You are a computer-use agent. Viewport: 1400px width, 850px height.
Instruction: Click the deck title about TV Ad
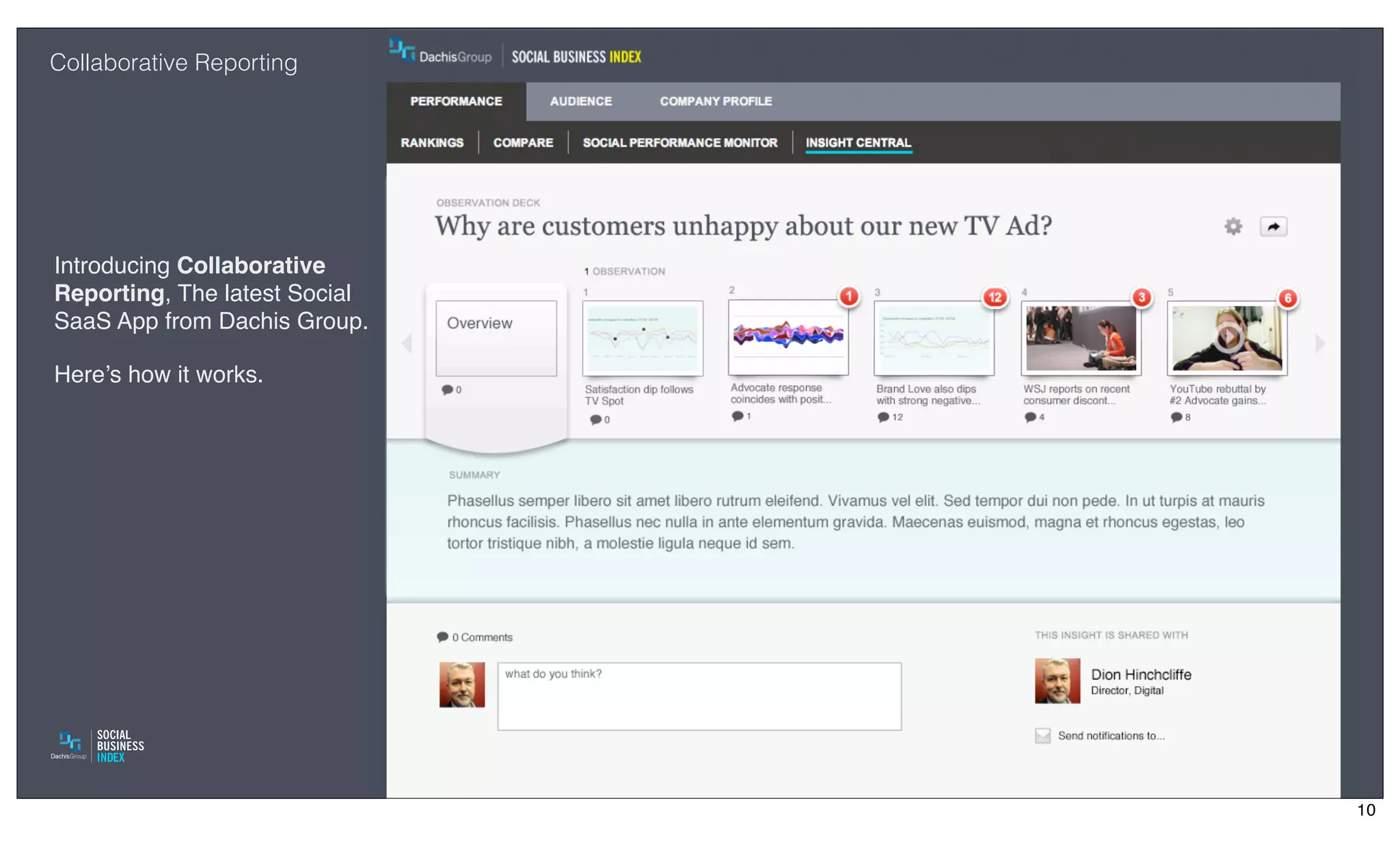[743, 226]
